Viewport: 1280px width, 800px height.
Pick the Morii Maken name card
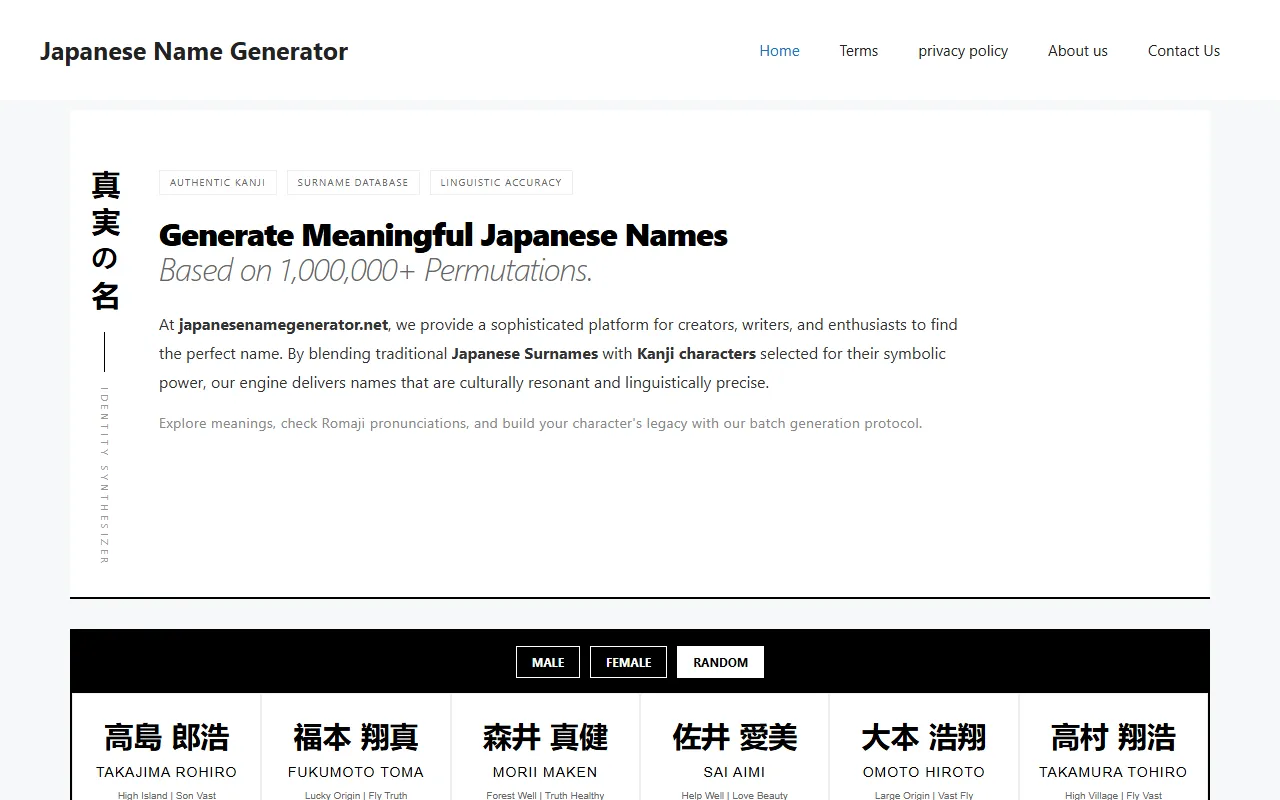(x=545, y=750)
